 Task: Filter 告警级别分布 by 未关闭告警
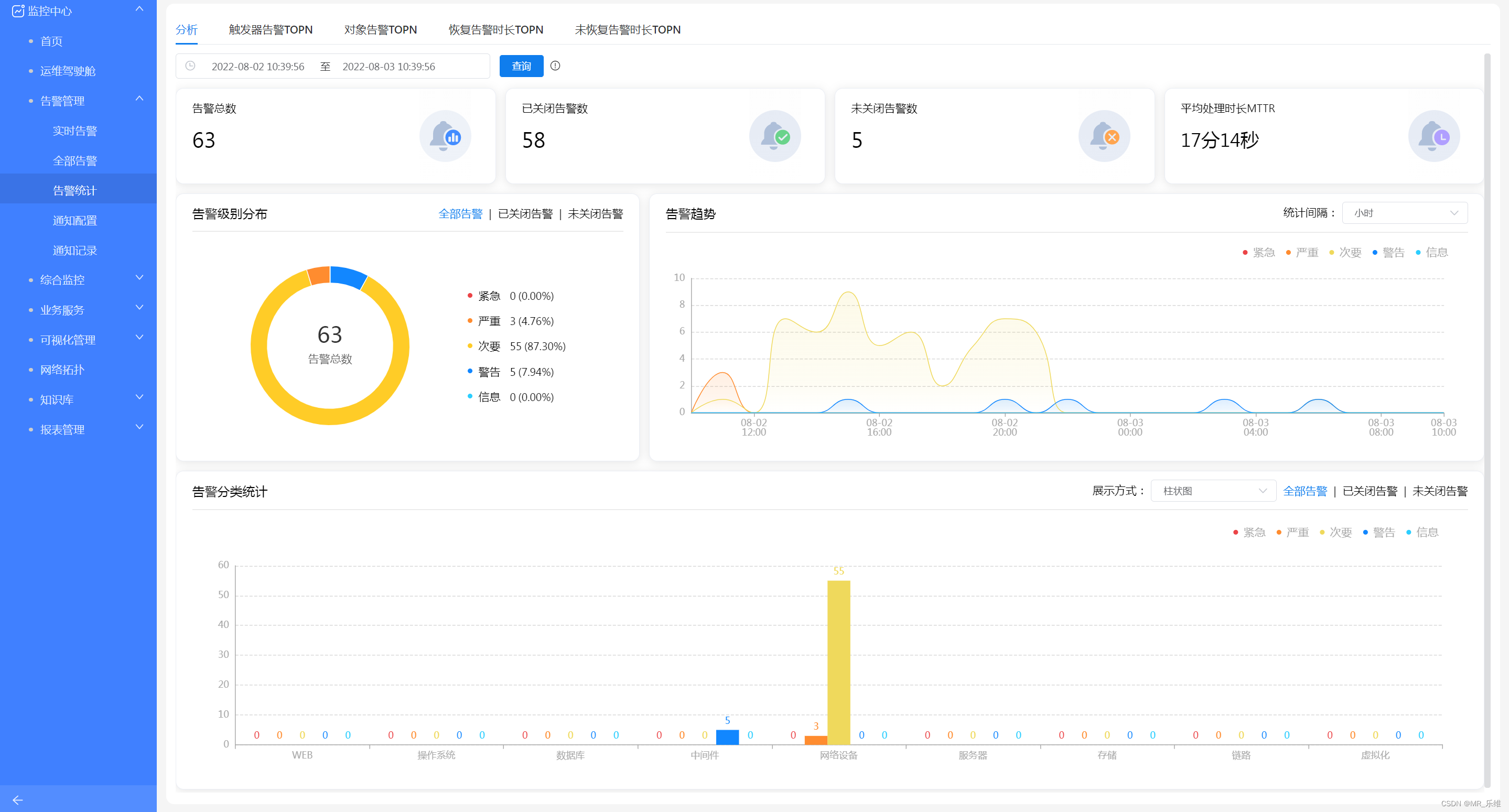tap(595, 214)
